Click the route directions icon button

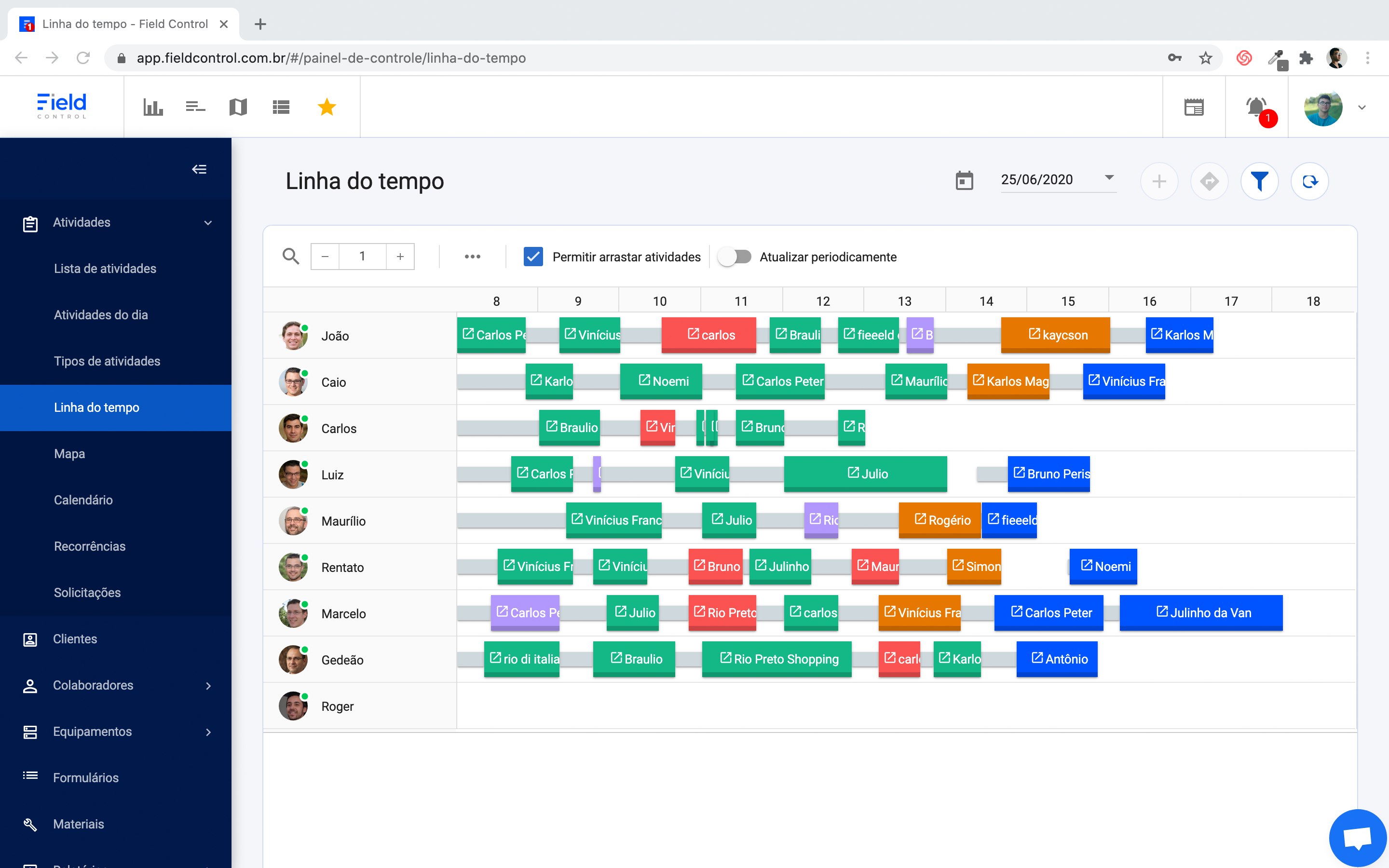point(1210,181)
